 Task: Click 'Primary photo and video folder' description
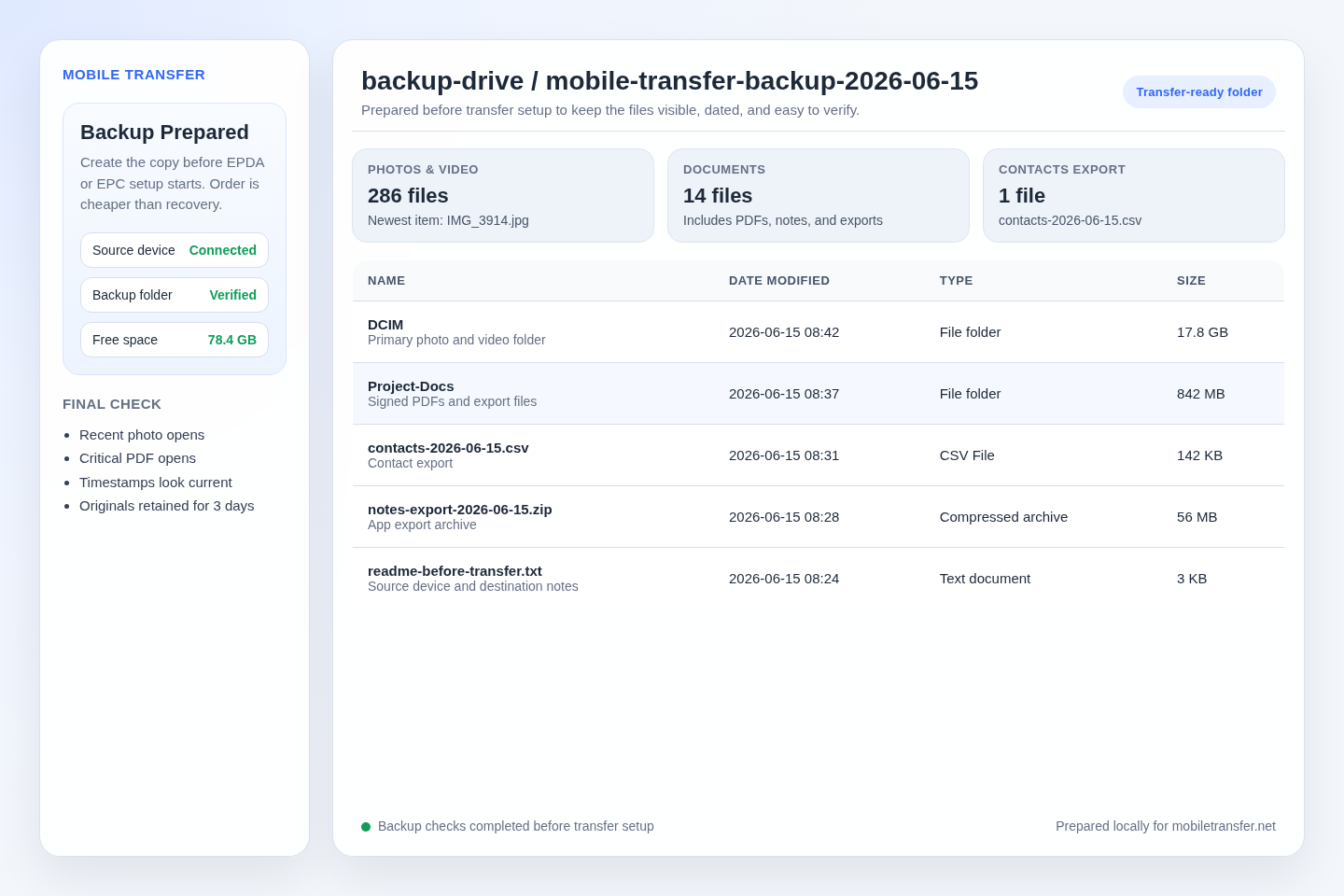(x=456, y=340)
